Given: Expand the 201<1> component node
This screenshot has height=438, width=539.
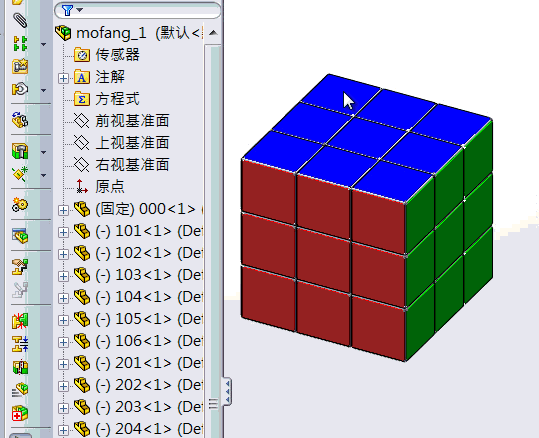Looking at the screenshot, I should [x=63, y=364].
